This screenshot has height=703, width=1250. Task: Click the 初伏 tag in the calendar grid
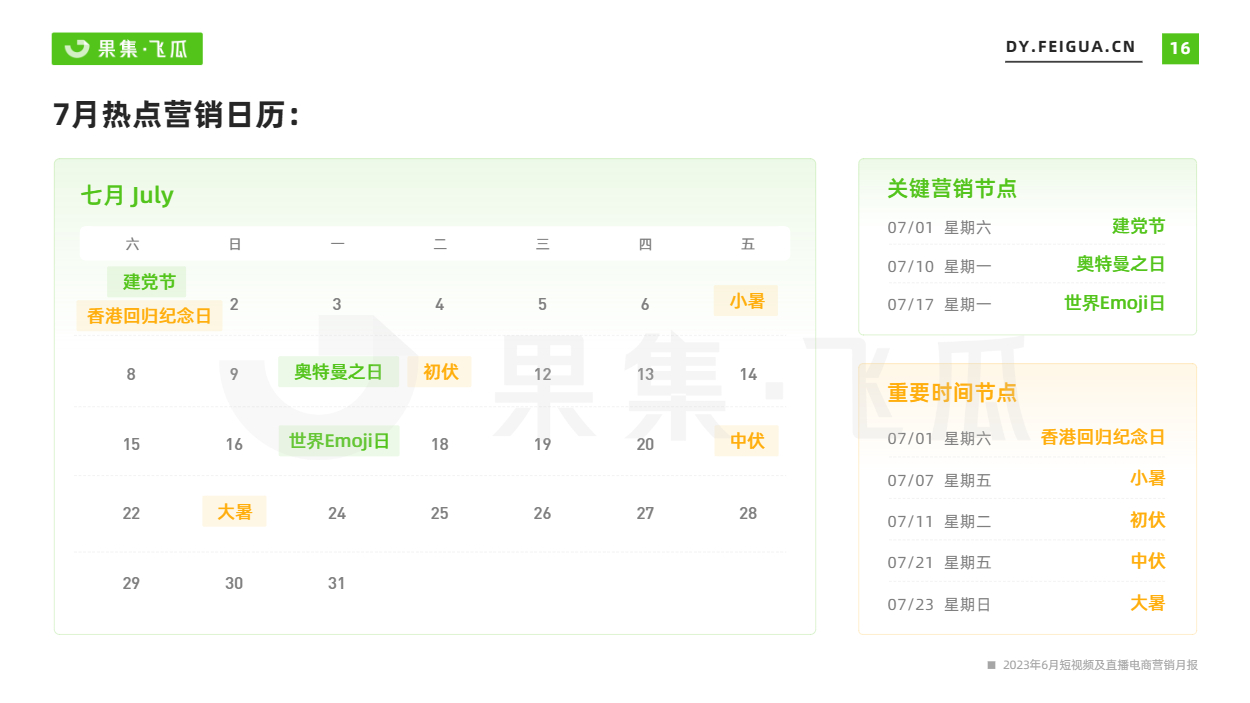tap(440, 372)
